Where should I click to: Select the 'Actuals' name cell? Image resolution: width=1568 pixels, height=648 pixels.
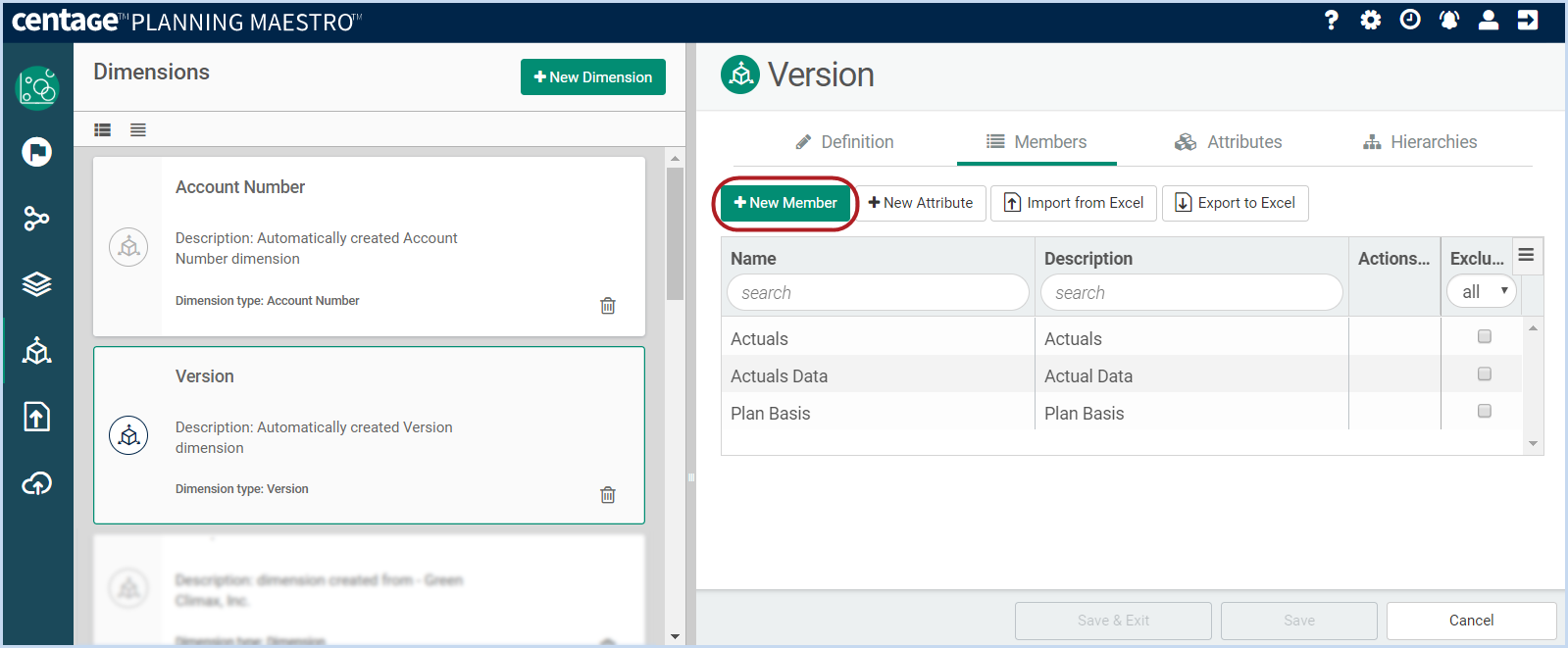click(878, 338)
